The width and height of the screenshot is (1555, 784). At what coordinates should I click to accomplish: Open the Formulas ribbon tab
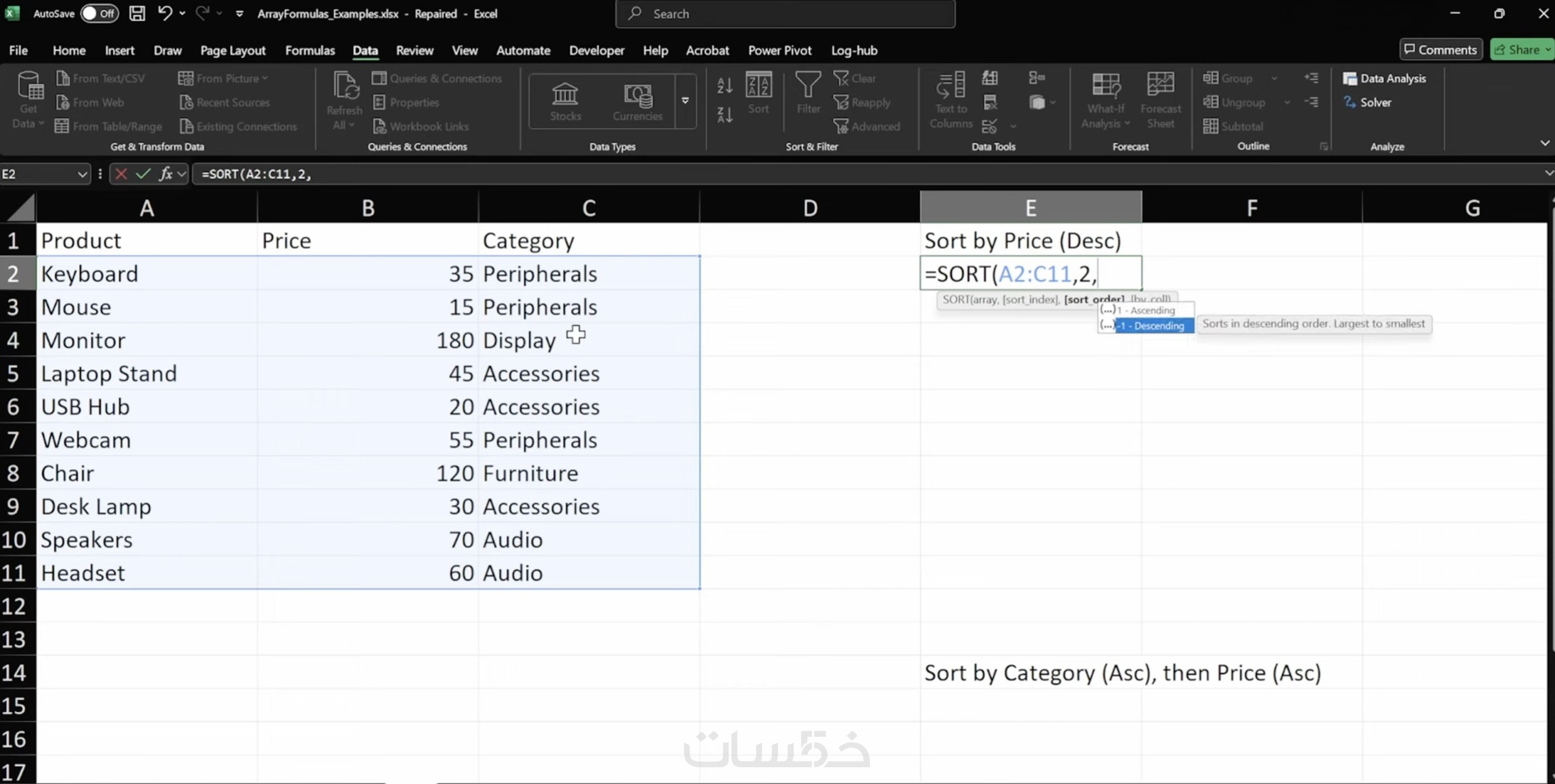(309, 50)
